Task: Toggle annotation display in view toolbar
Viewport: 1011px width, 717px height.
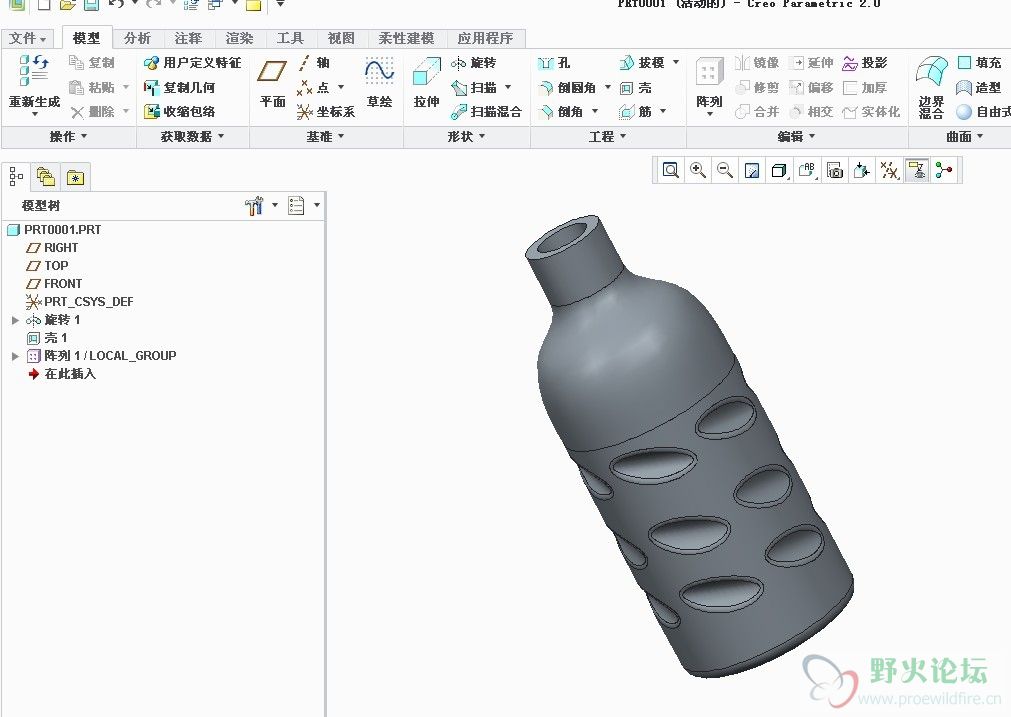Action: click(x=917, y=170)
